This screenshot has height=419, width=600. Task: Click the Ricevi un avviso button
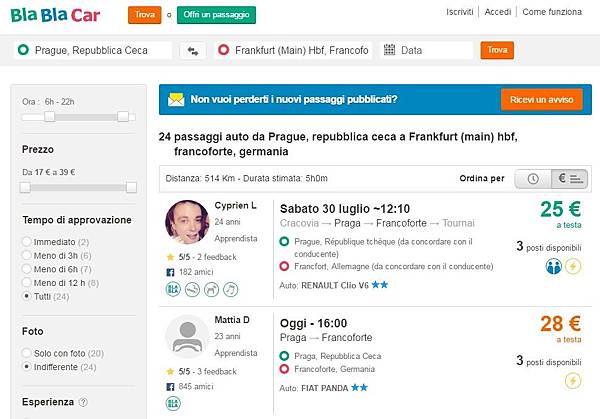(541, 100)
